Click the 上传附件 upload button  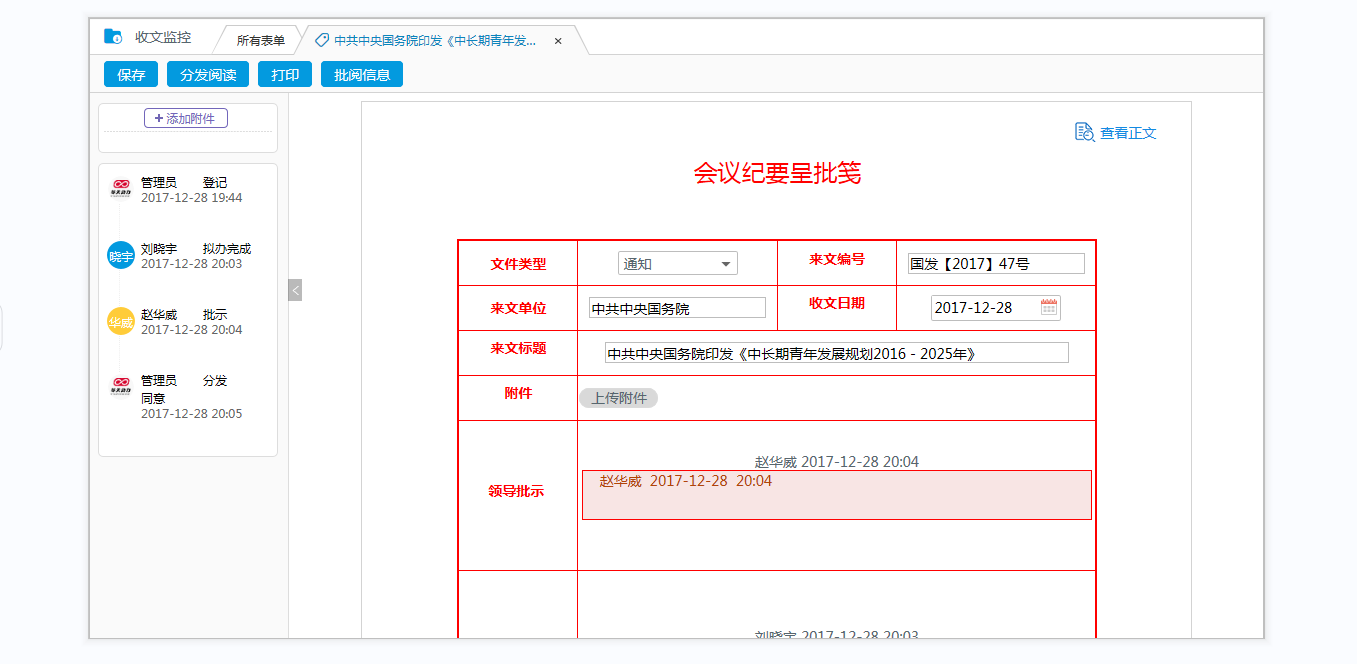[618, 398]
